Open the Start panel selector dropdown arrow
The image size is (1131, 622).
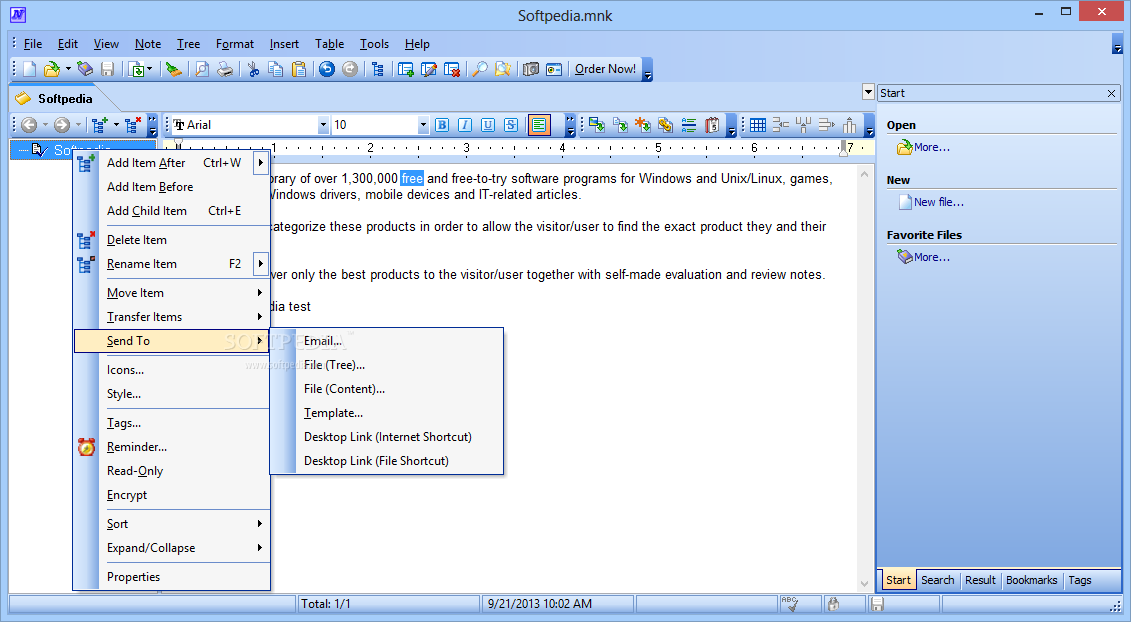coord(868,92)
